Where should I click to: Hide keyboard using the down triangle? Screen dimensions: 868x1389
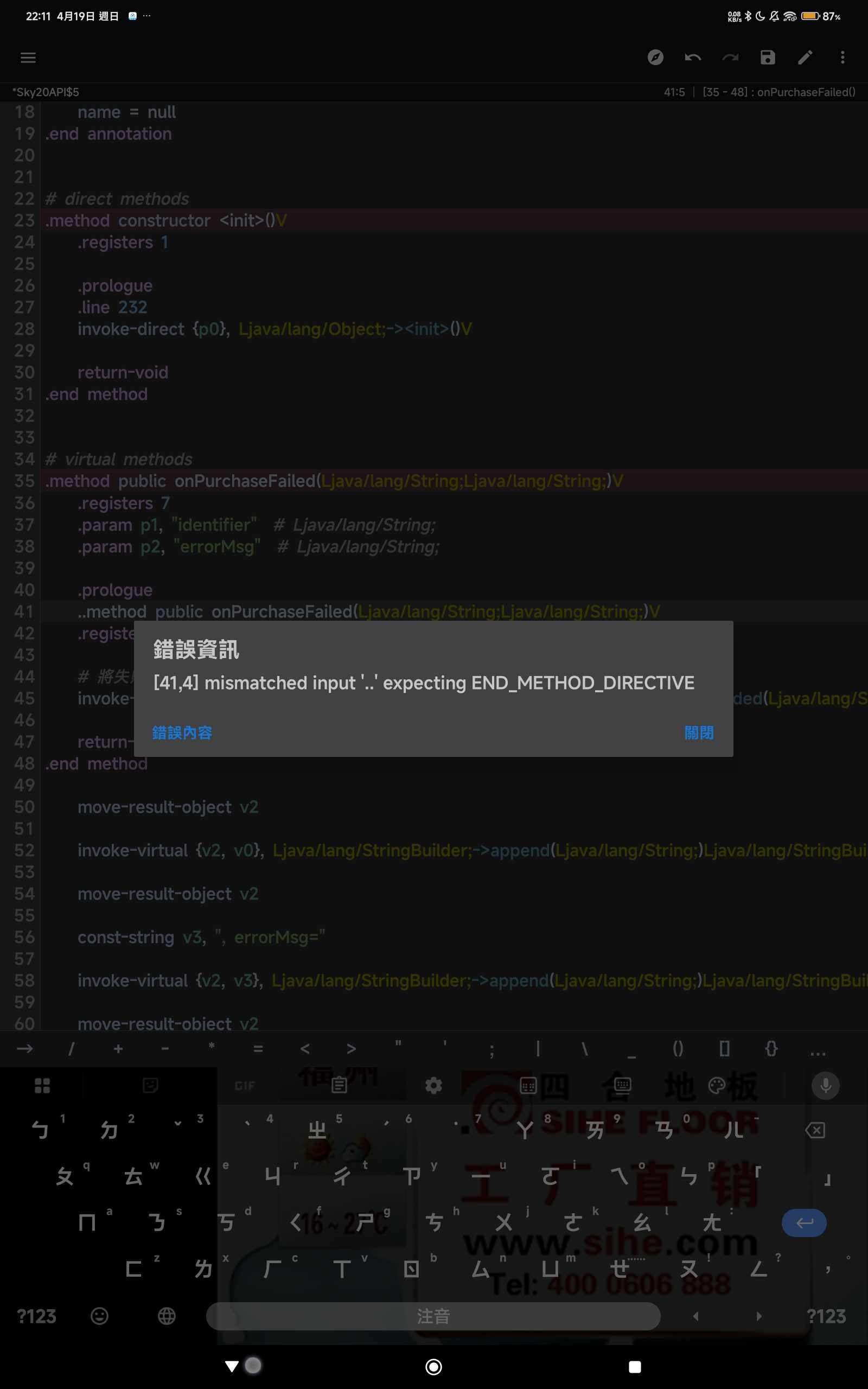[232, 1366]
